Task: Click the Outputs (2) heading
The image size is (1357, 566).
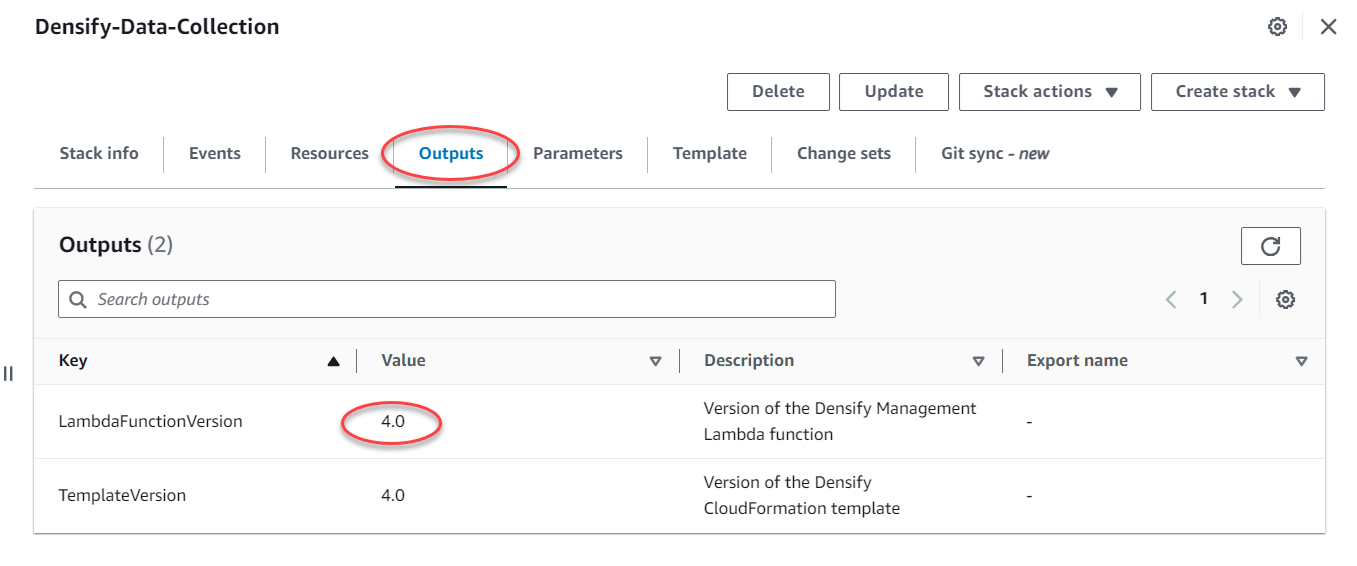Action: tap(116, 245)
